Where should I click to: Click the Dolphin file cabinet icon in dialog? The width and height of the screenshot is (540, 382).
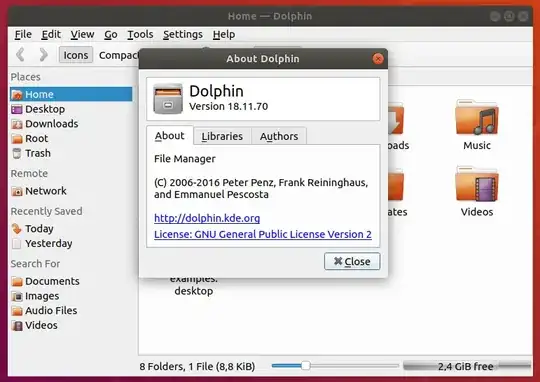point(168,99)
